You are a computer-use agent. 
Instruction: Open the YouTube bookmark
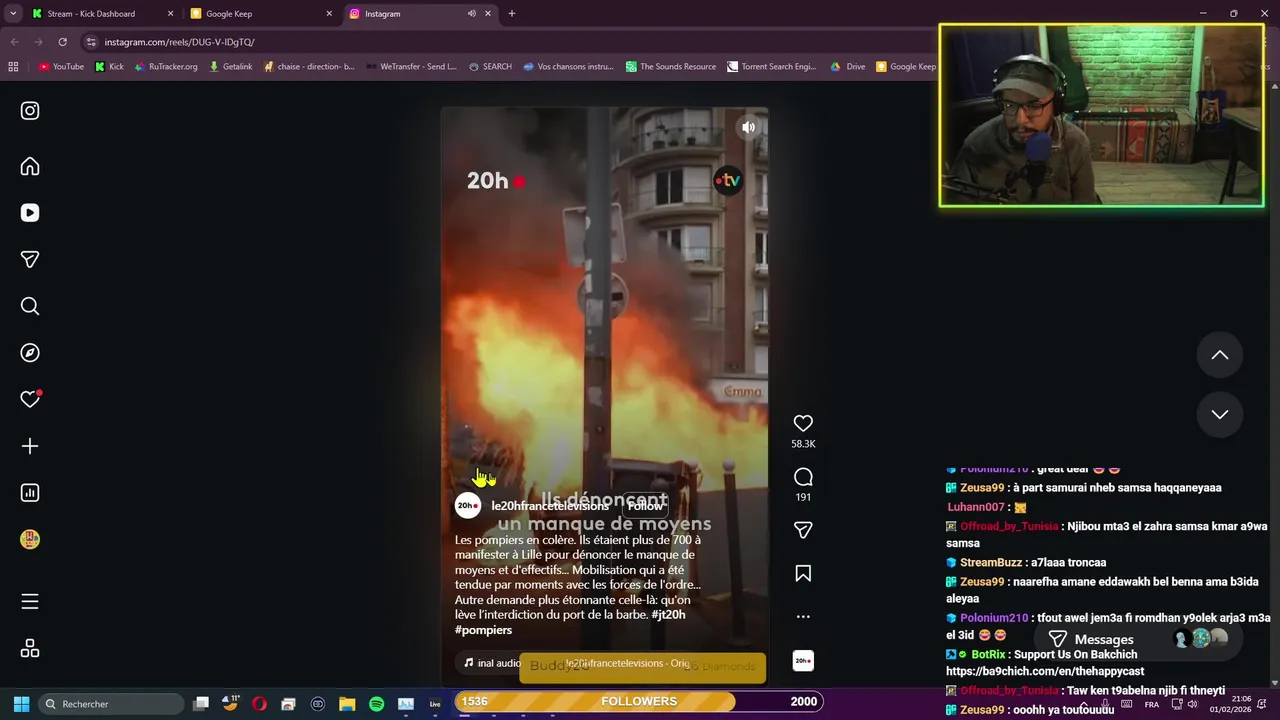(61, 67)
